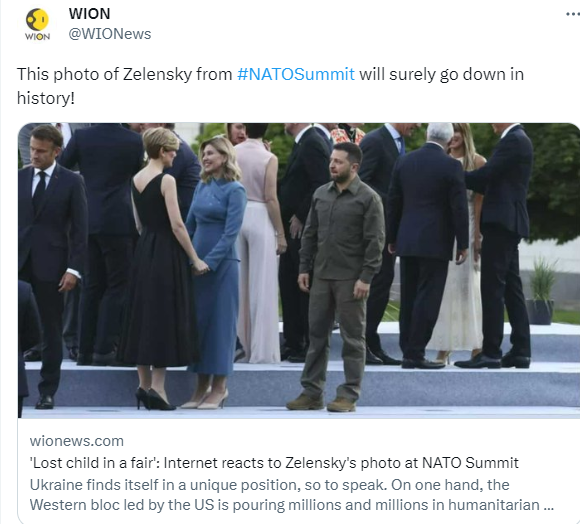The width and height of the screenshot is (580, 524).
Task: Open the tweet's more options ellipsis
Action: click(573, 14)
